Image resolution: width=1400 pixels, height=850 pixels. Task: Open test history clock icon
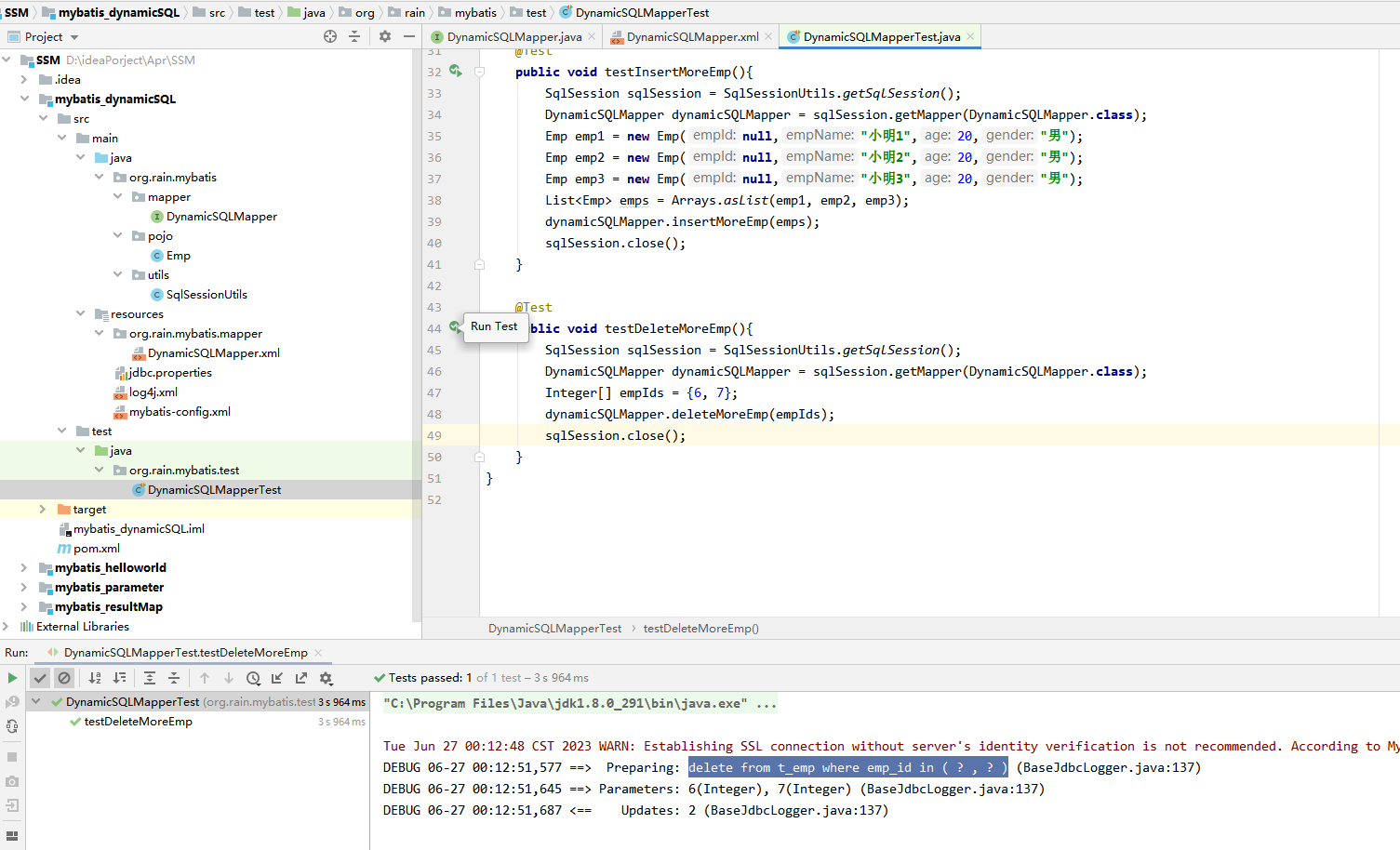click(253, 678)
